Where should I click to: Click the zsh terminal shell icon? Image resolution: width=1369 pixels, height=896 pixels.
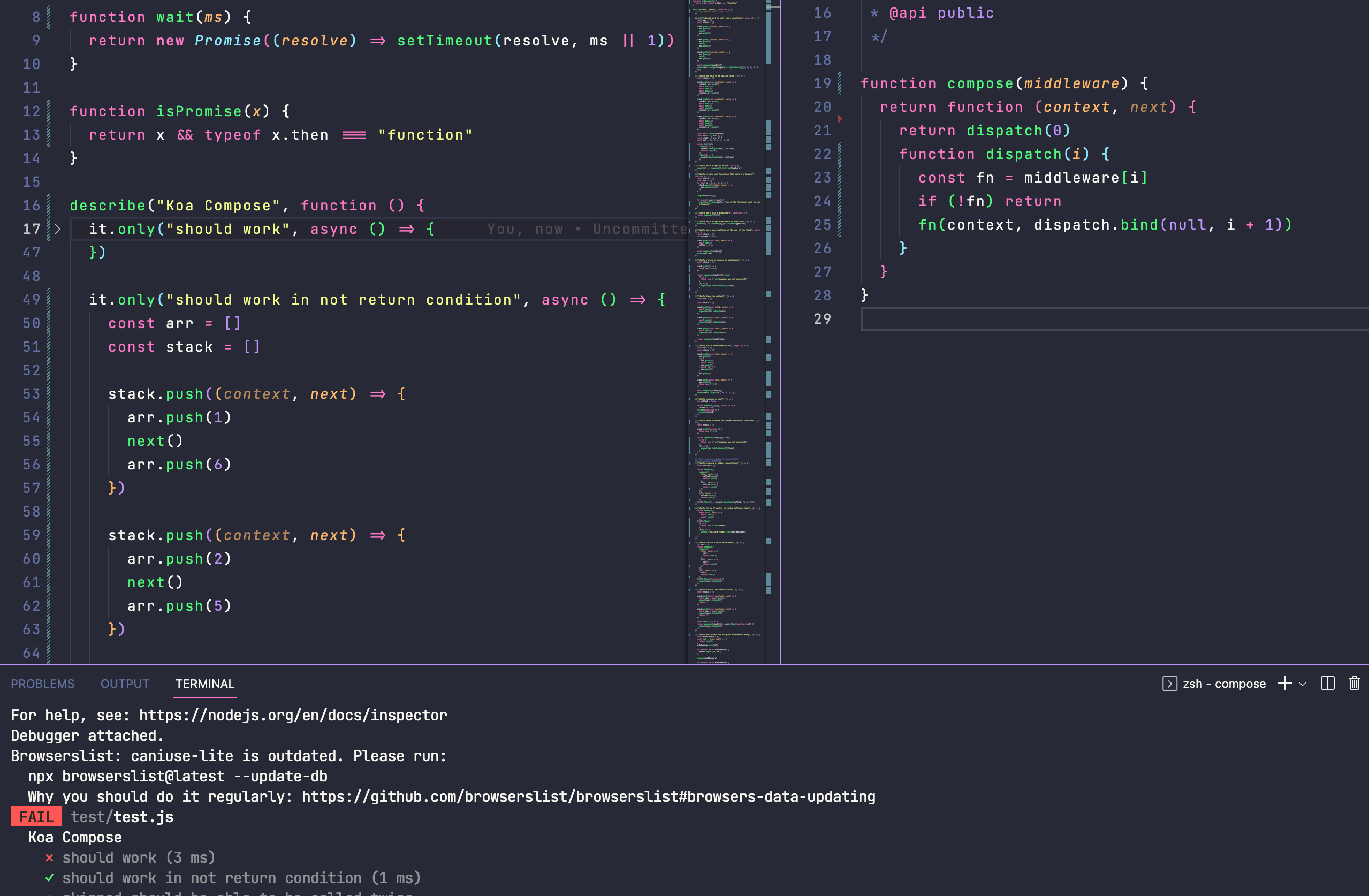[x=1169, y=683]
